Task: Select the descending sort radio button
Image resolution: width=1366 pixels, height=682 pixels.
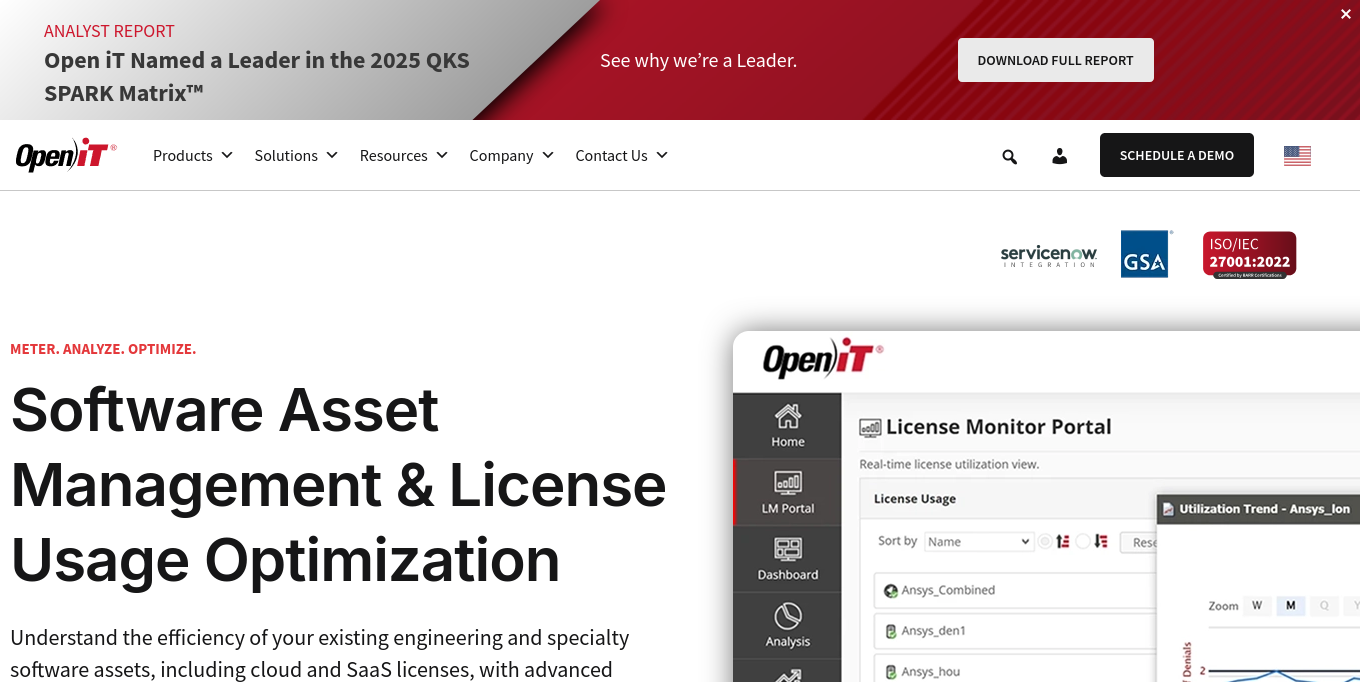Action: tap(1082, 541)
